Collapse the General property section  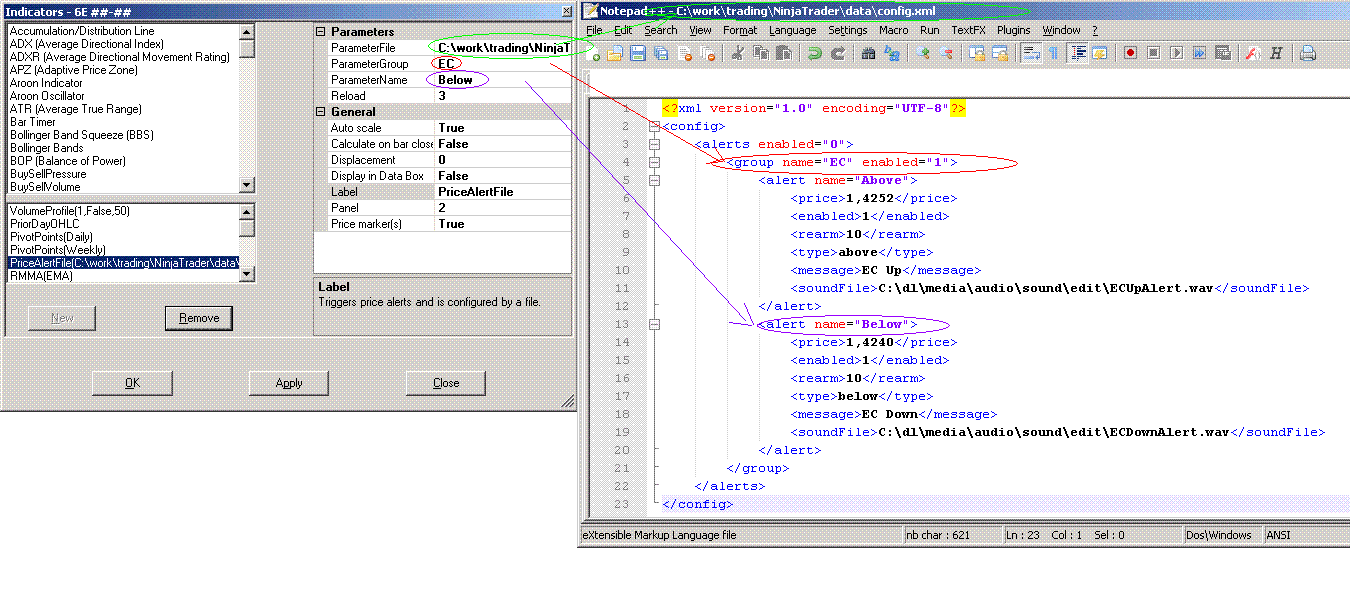[321, 112]
